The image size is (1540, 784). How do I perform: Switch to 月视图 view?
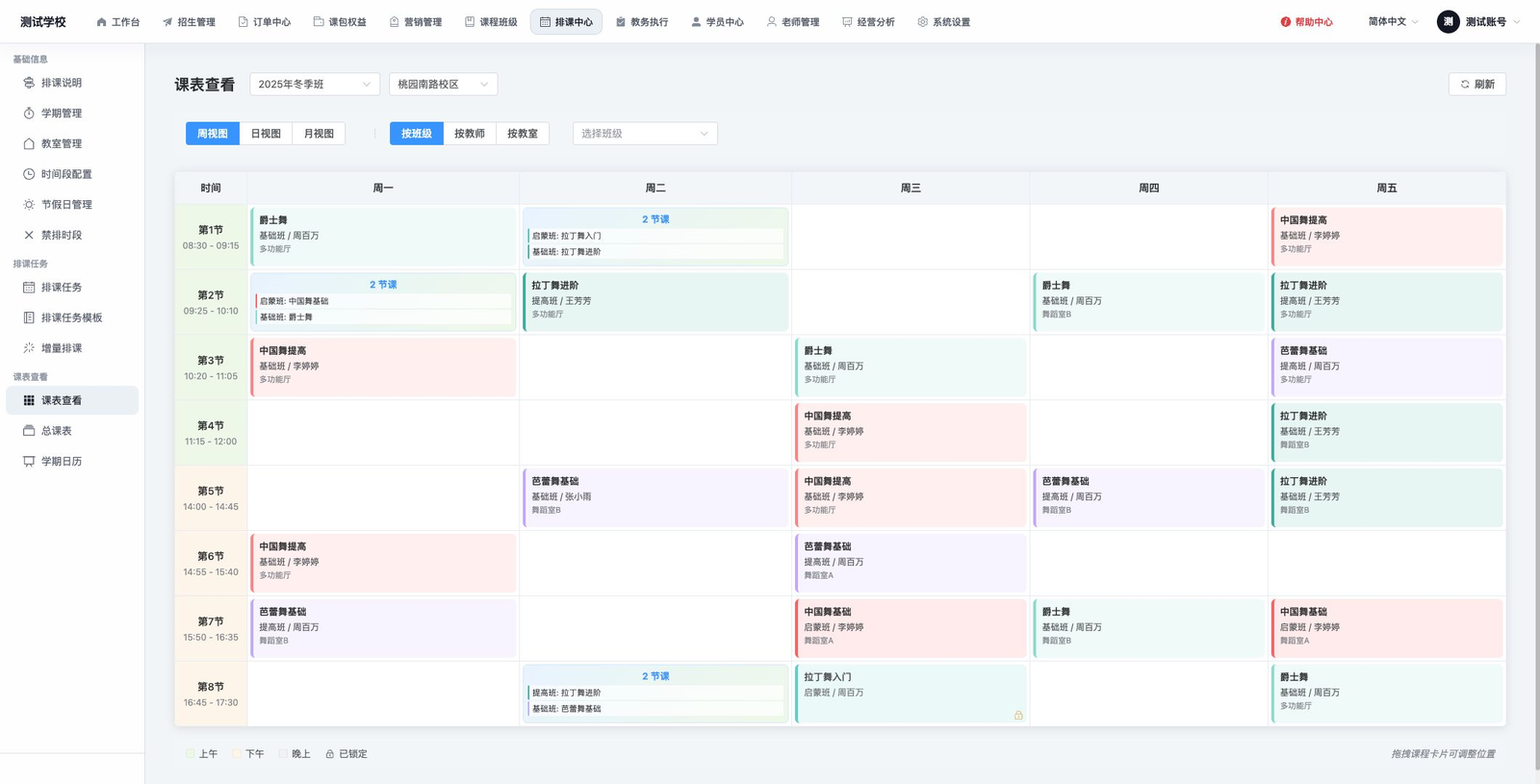319,134
